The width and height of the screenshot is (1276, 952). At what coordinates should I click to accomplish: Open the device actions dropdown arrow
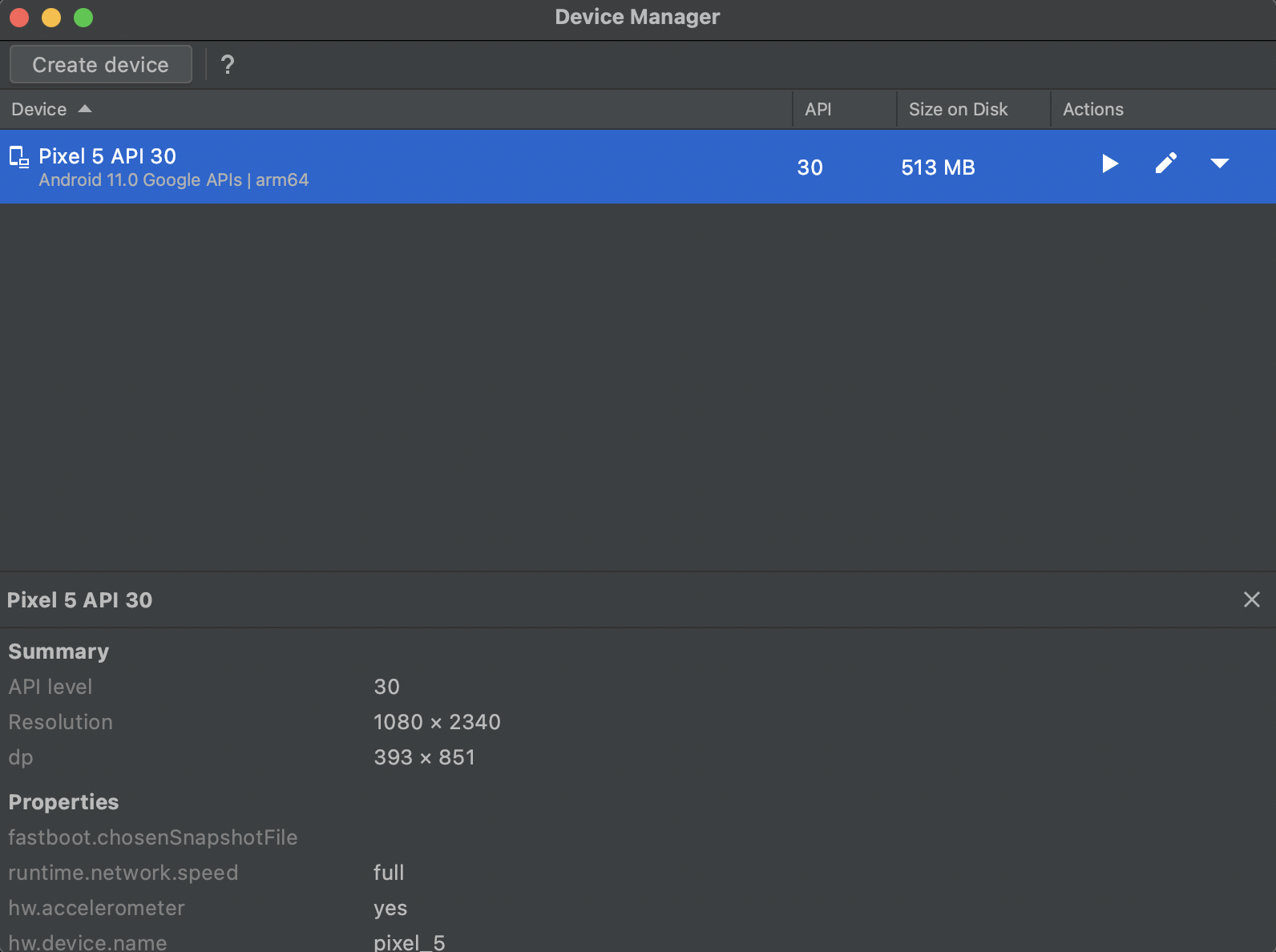tap(1220, 163)
